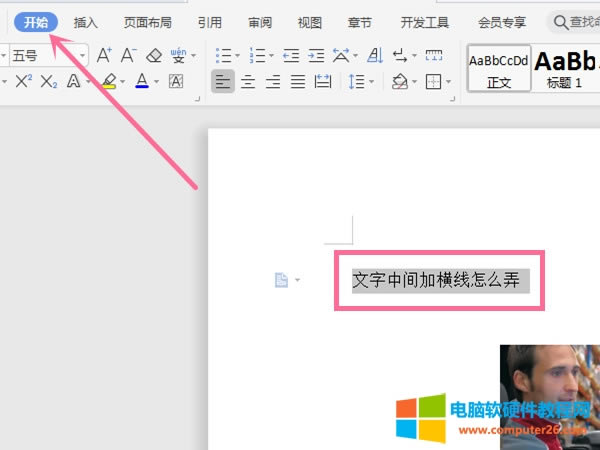Click the font color A icon
This screenshot has width=600, height=450.
click(x=142, y=81)
